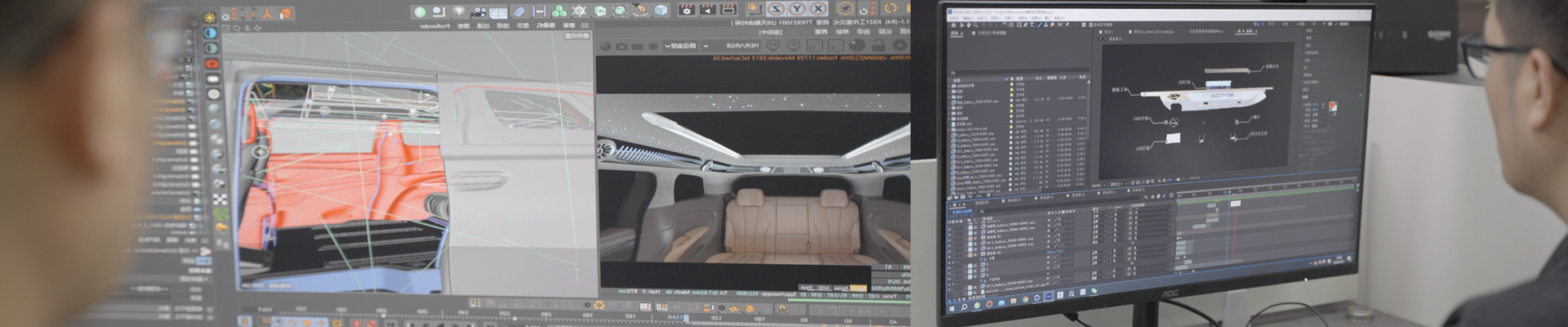Toggle the Z axis lock
This screenshot has height=327, width=1568.
click(776, 9)
